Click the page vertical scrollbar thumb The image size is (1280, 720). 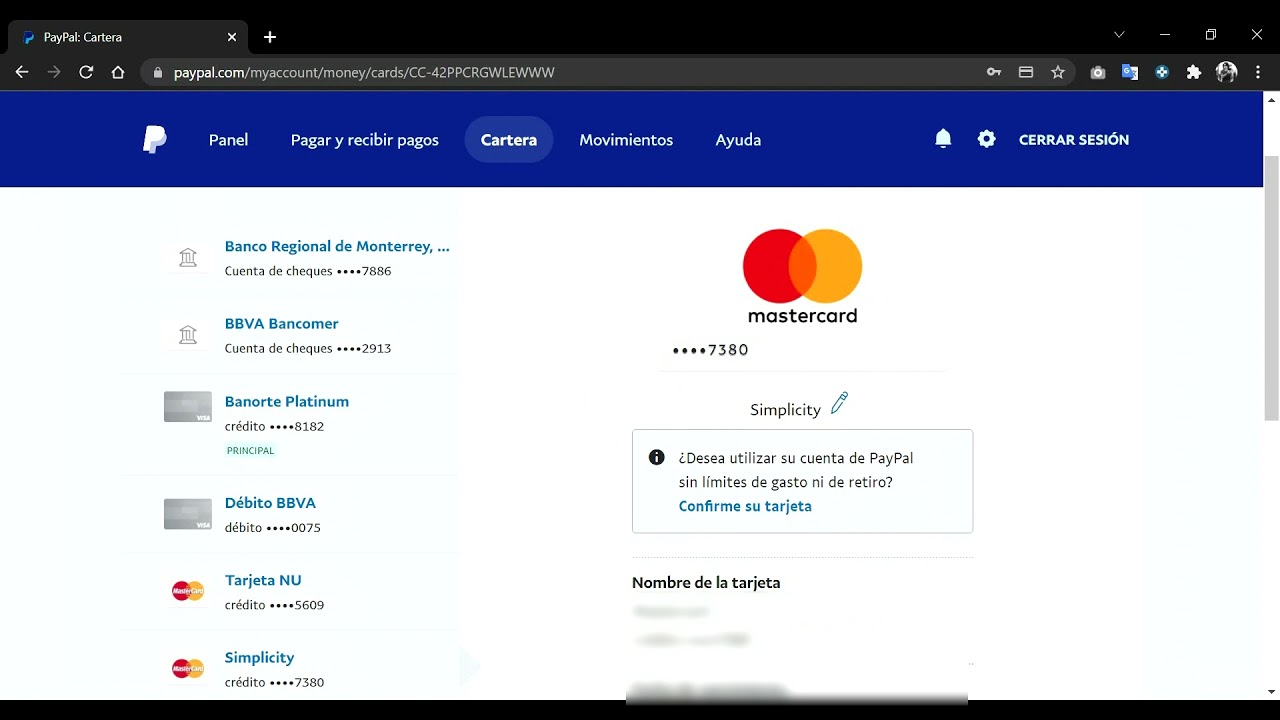pyautogui.click(x=1272, y=288)
